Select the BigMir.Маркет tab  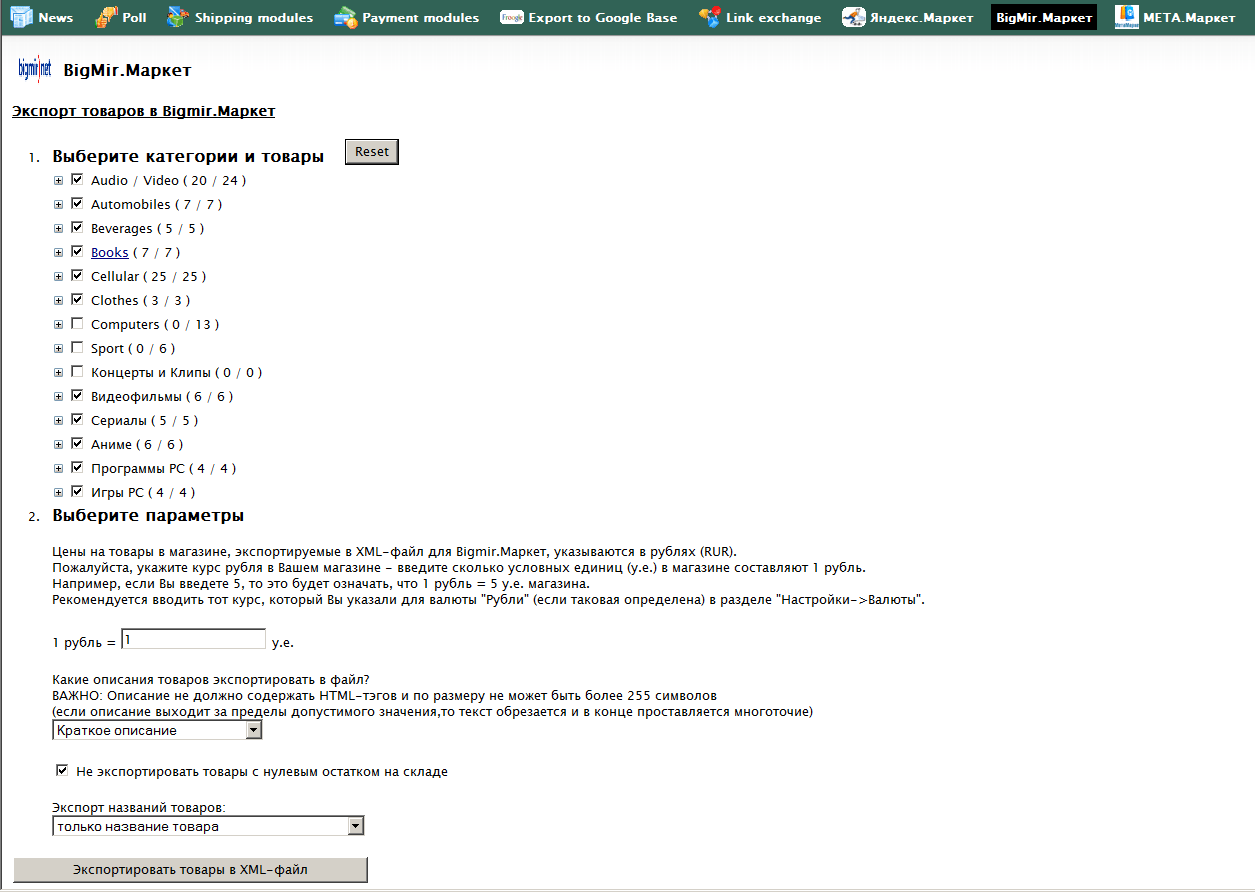[1044, 17]
